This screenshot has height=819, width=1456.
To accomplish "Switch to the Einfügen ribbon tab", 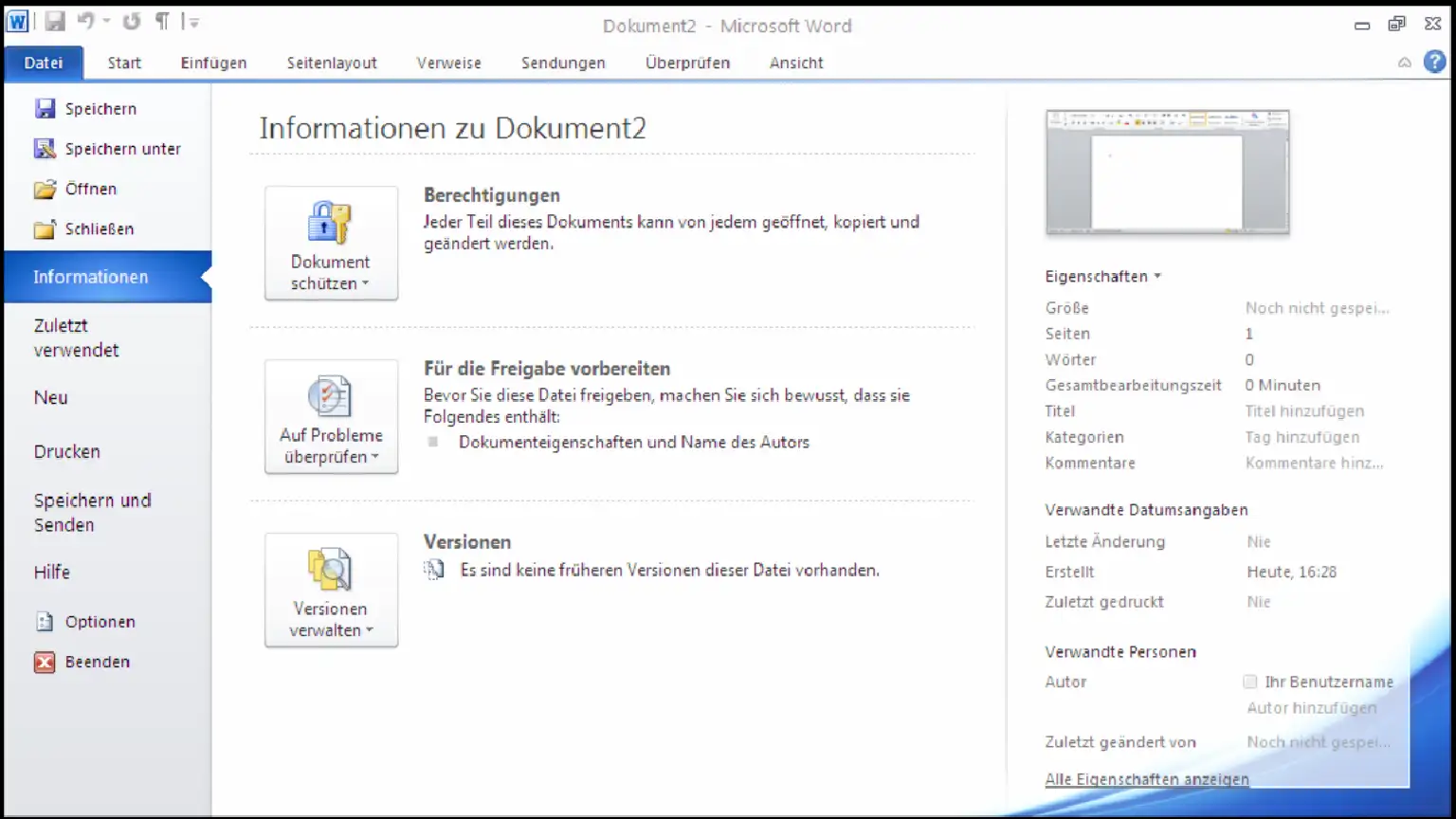I will click(213, 63).
